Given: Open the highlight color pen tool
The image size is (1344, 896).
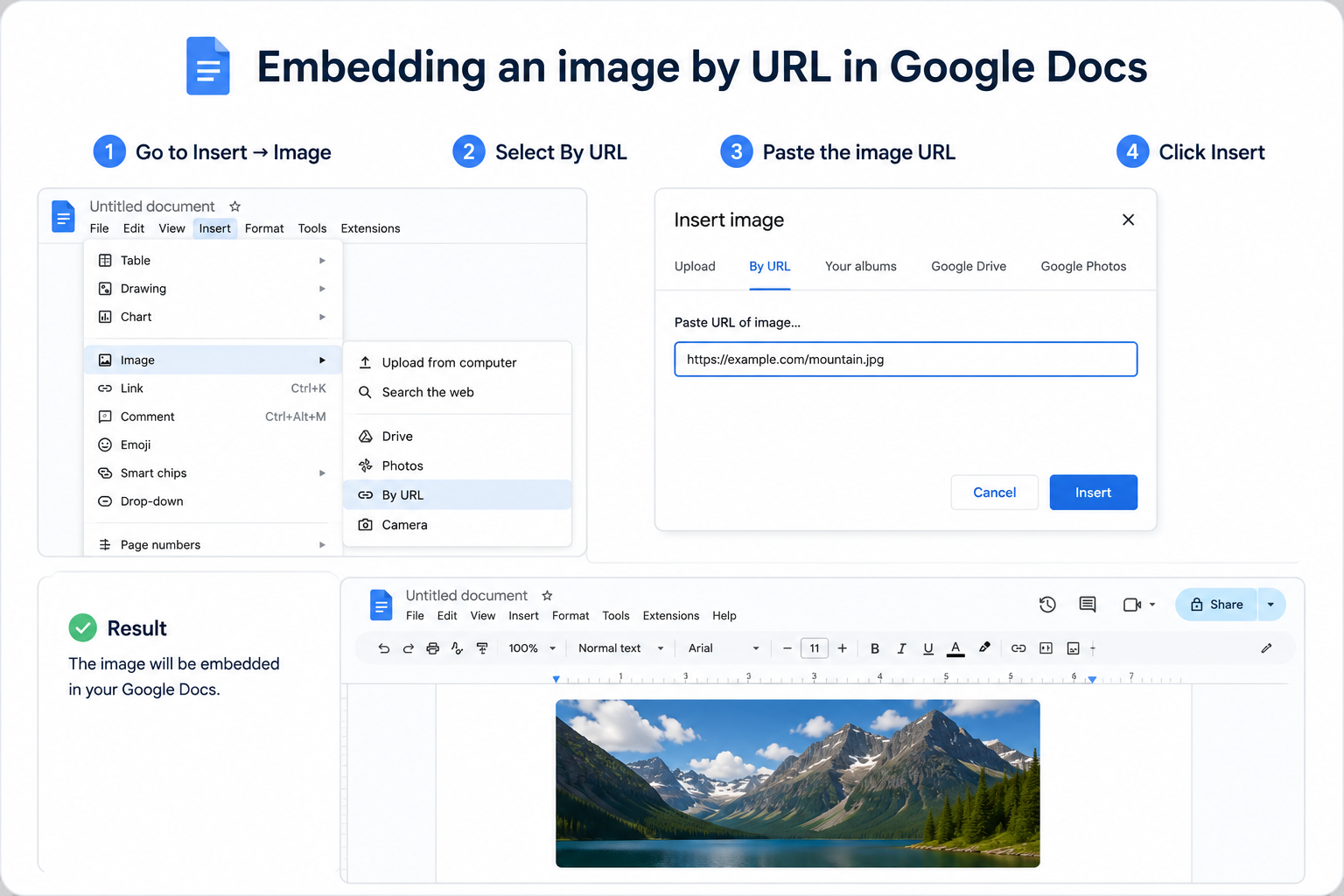Looking at the screenshot, I should tap(984, 648).
